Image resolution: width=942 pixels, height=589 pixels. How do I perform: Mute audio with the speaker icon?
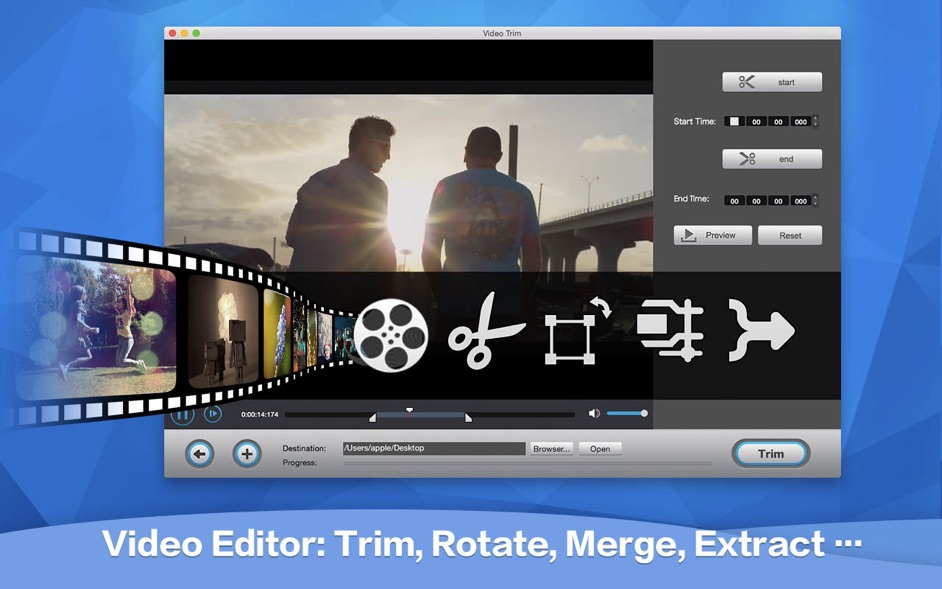point(594,413)
